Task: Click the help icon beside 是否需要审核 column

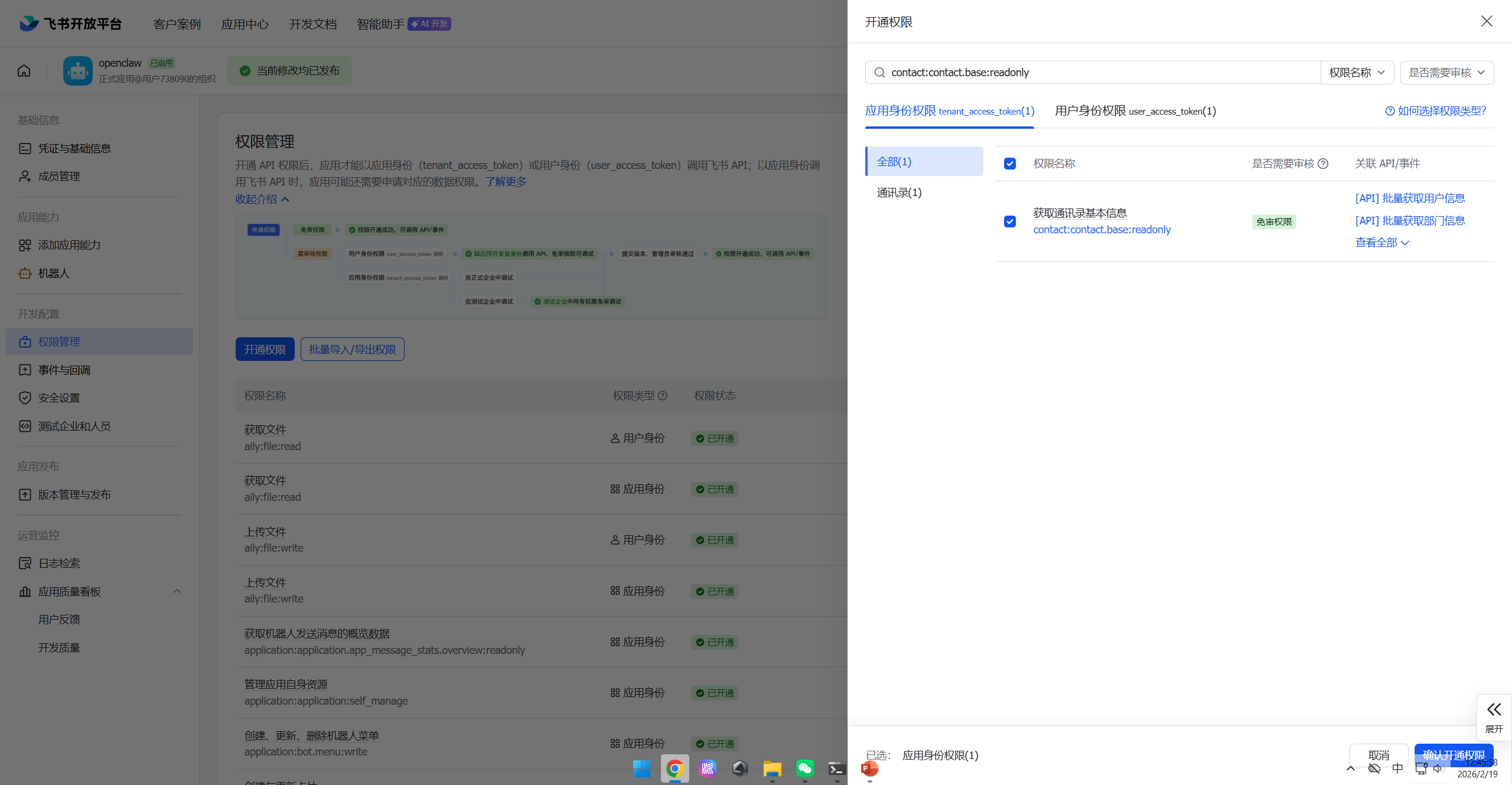Action: [1324, 164]
